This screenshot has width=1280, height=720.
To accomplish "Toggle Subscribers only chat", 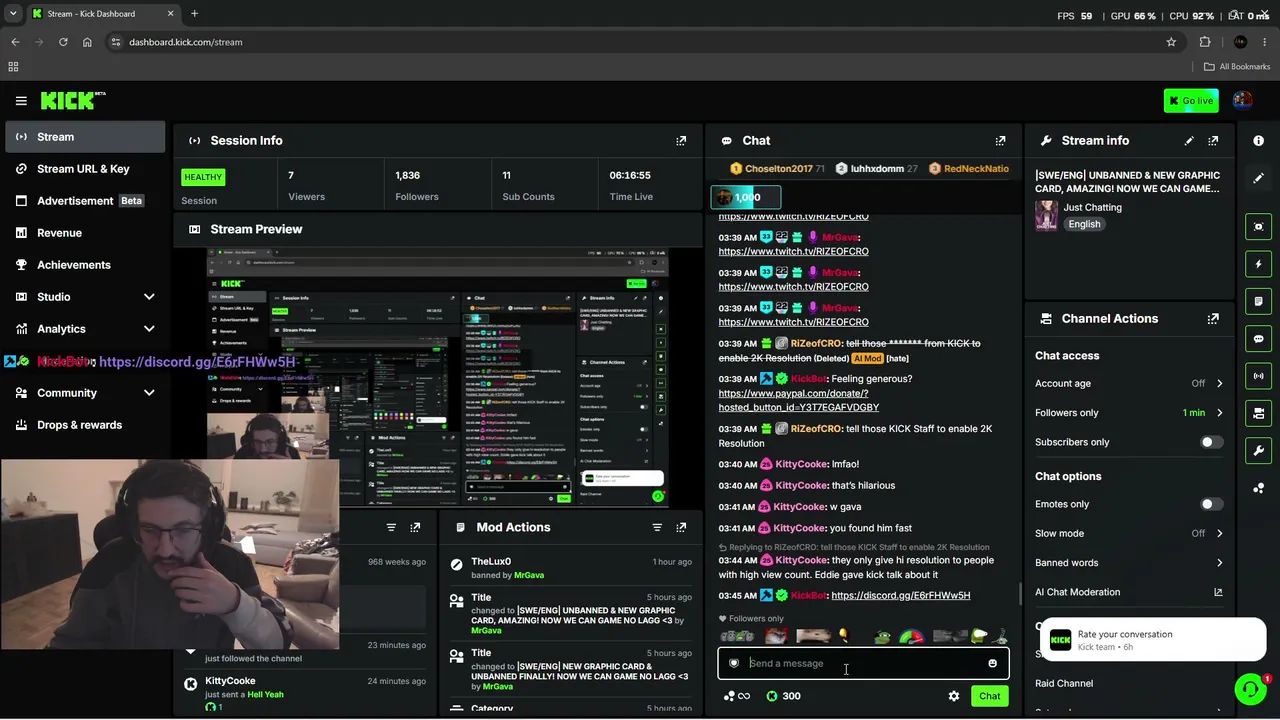I will (x=1211, y=442).
